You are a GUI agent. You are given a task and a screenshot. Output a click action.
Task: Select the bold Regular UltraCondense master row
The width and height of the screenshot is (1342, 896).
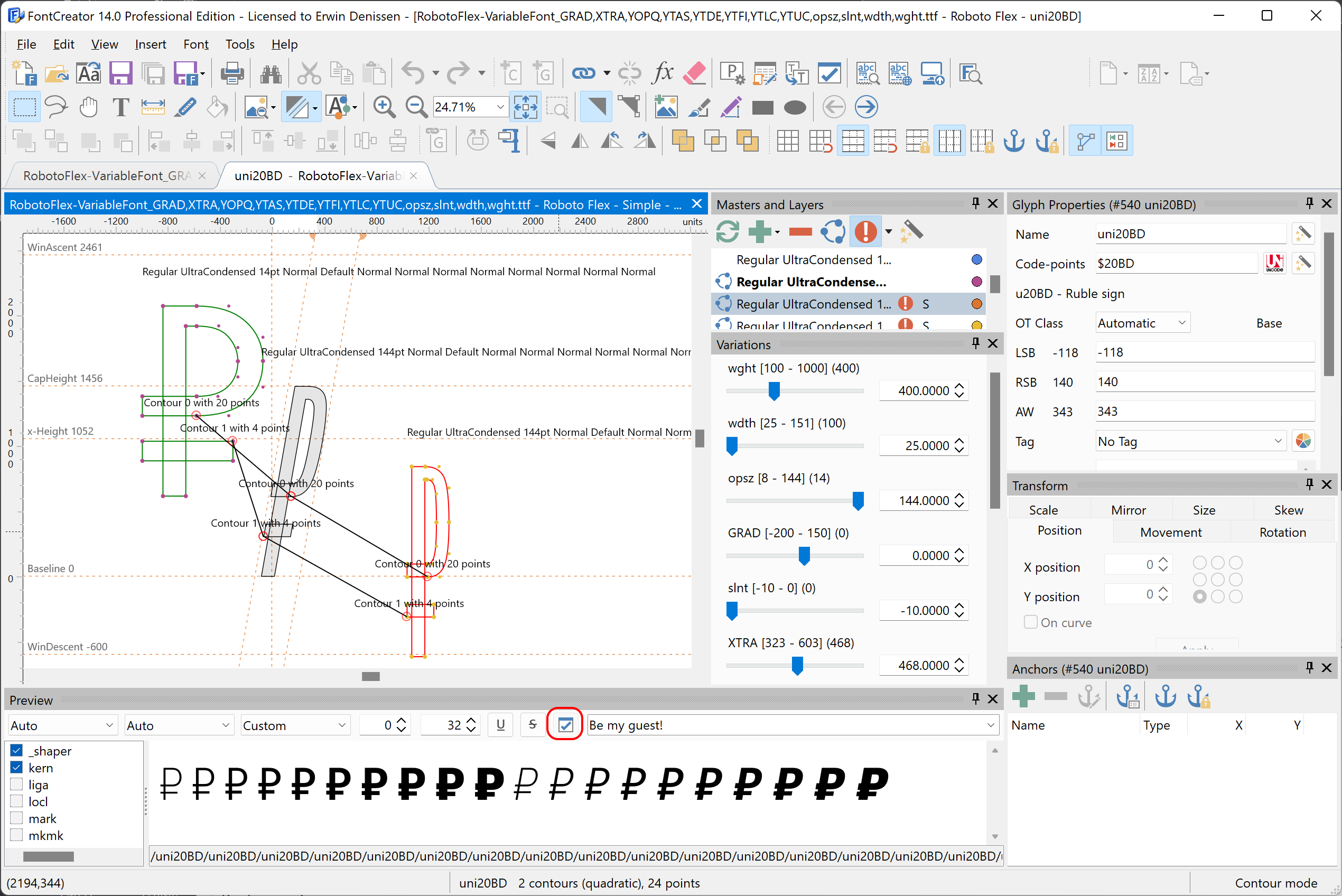(849, 282)
